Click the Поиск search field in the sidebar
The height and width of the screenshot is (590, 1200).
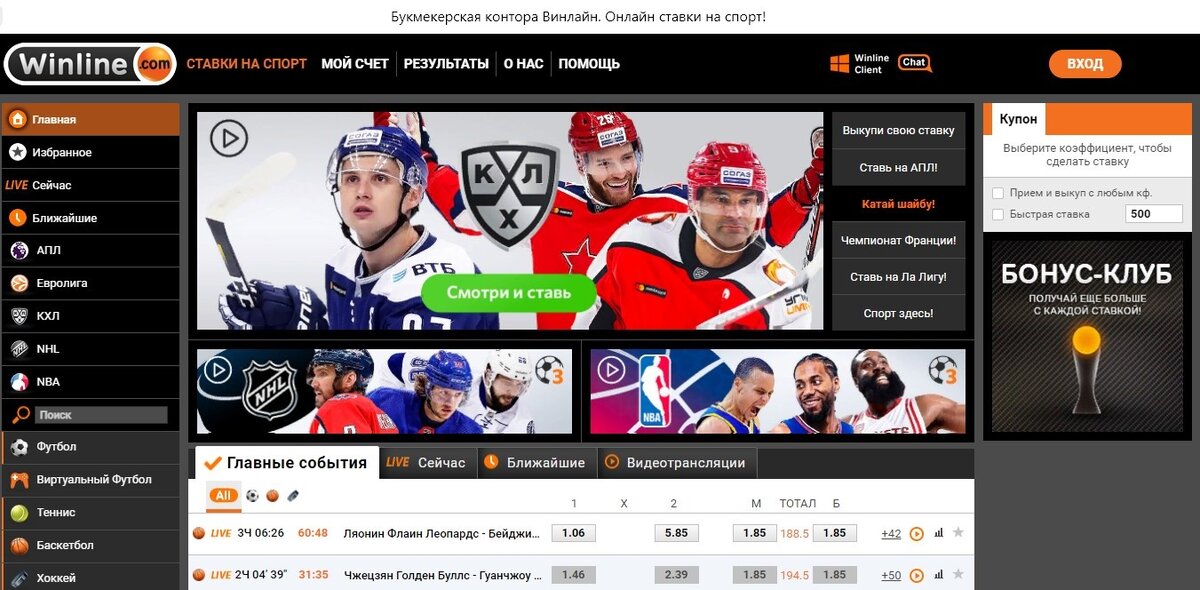point(101,414)
